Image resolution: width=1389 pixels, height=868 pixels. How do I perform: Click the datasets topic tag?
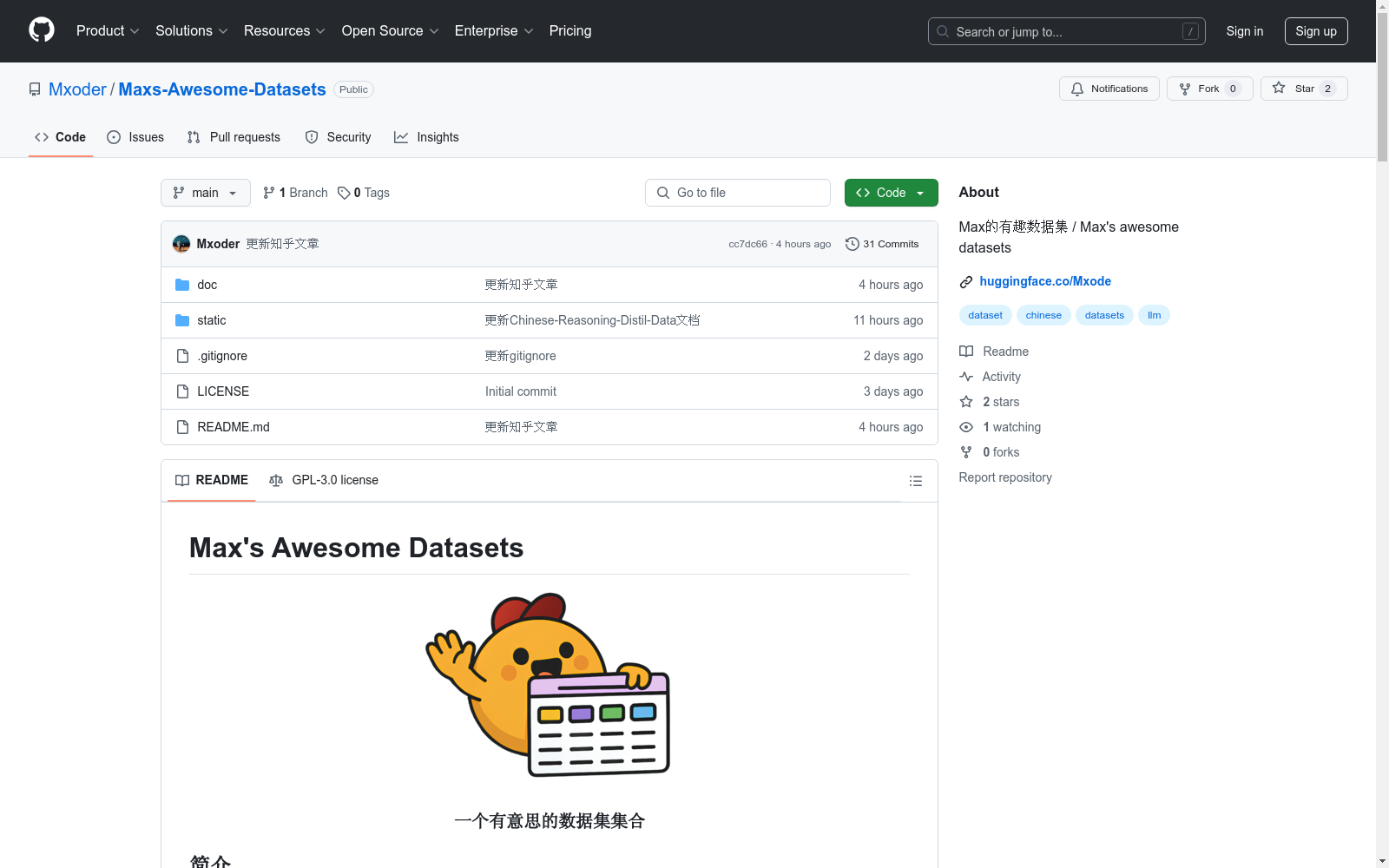pos(1104,315)
